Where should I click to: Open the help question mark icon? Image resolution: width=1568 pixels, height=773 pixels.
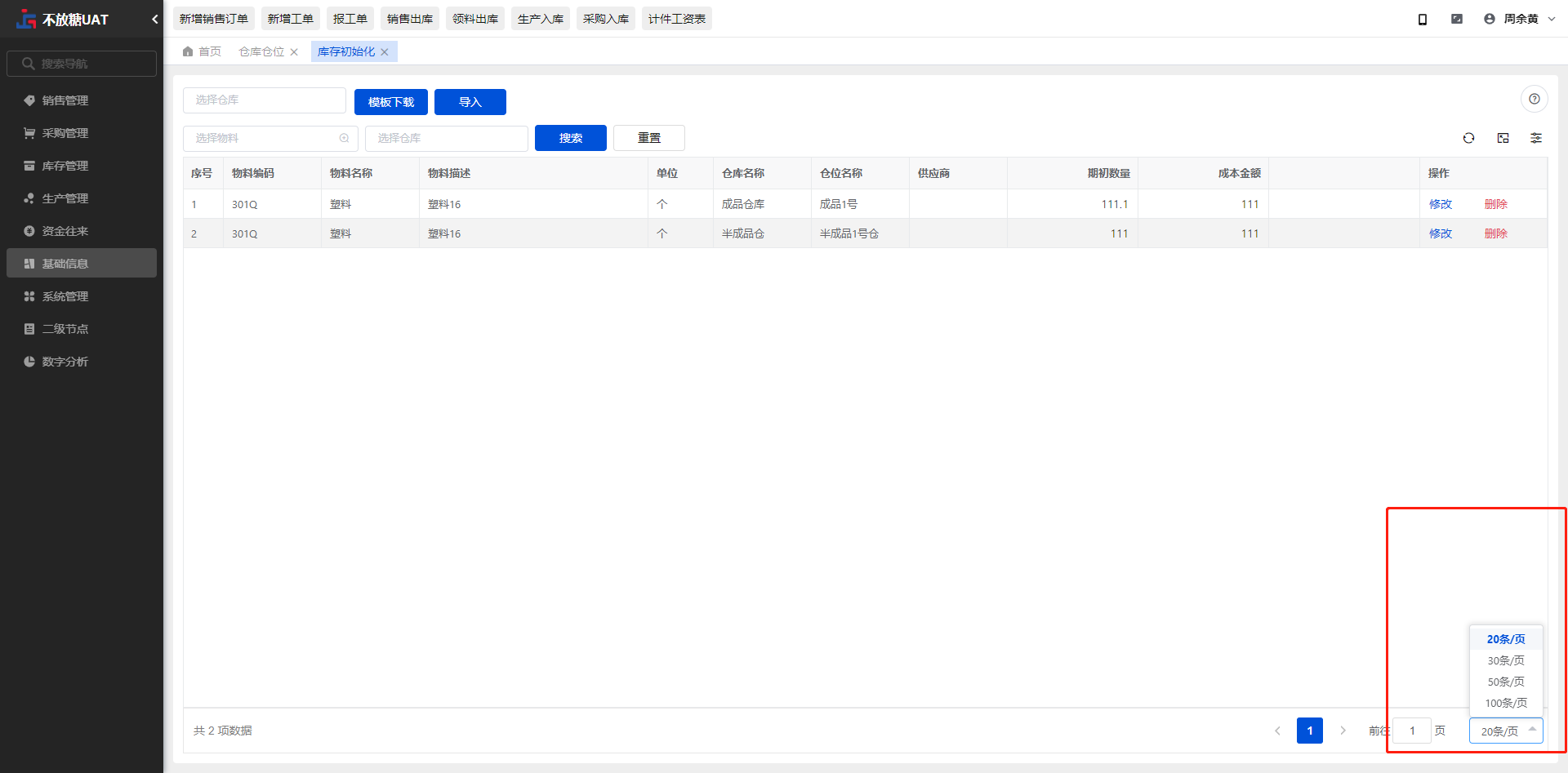[x=1535, y=99]
